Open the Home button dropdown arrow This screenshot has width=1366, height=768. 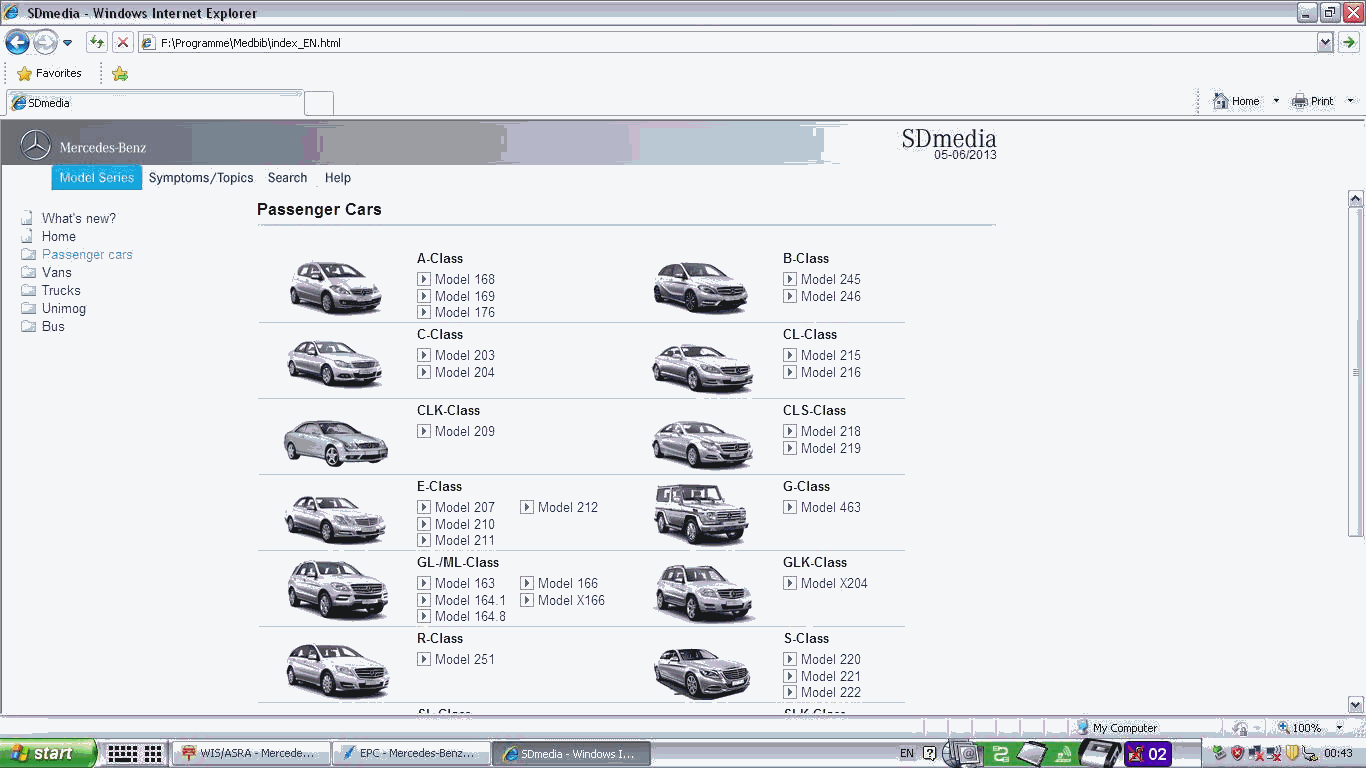click(1276, 101)
